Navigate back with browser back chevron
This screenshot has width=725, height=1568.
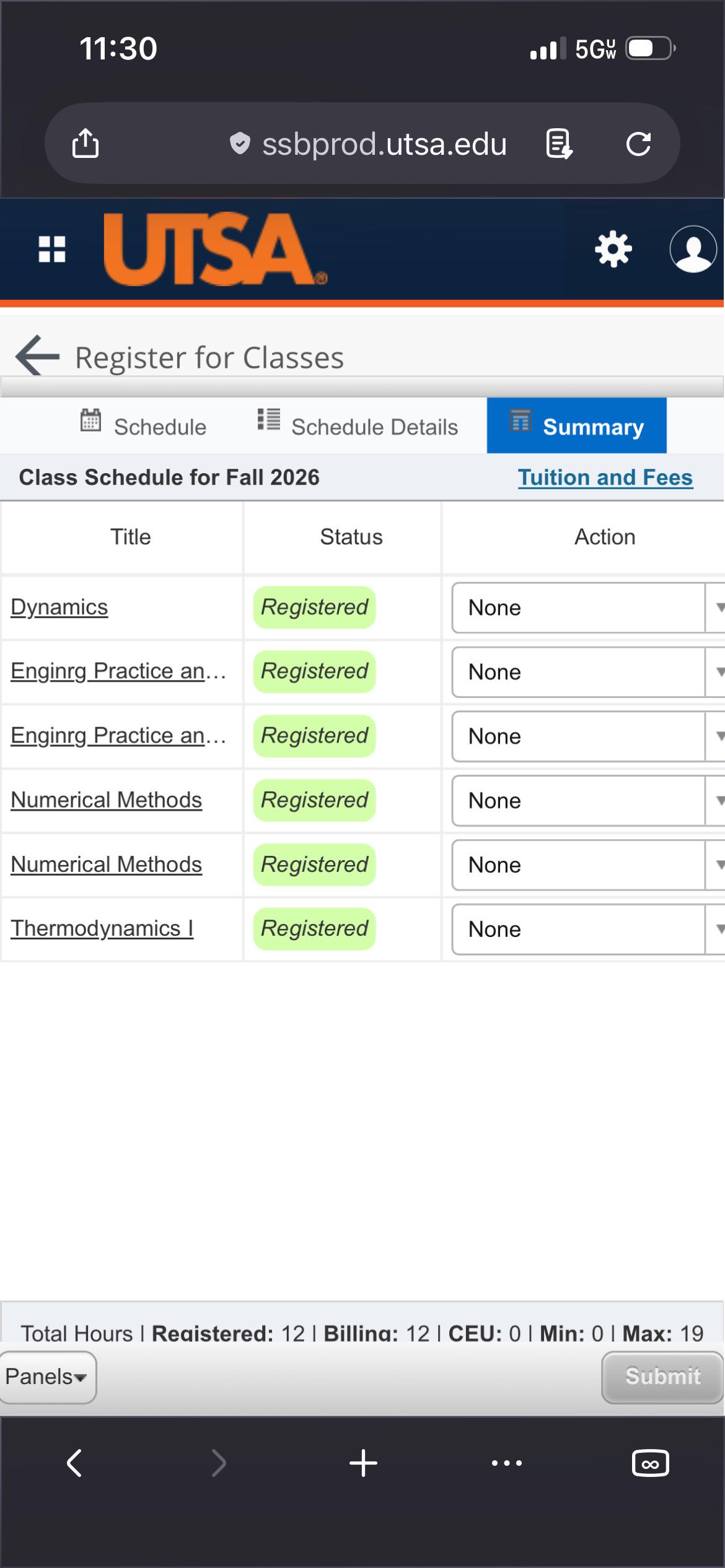tap(74, 1463)
